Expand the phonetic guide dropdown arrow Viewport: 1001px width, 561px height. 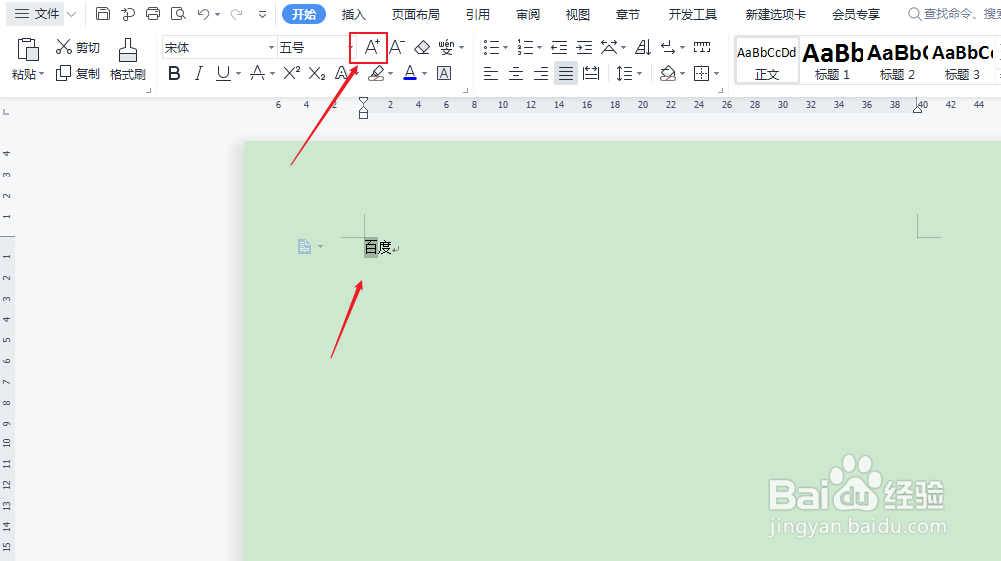tap(462, 48)
